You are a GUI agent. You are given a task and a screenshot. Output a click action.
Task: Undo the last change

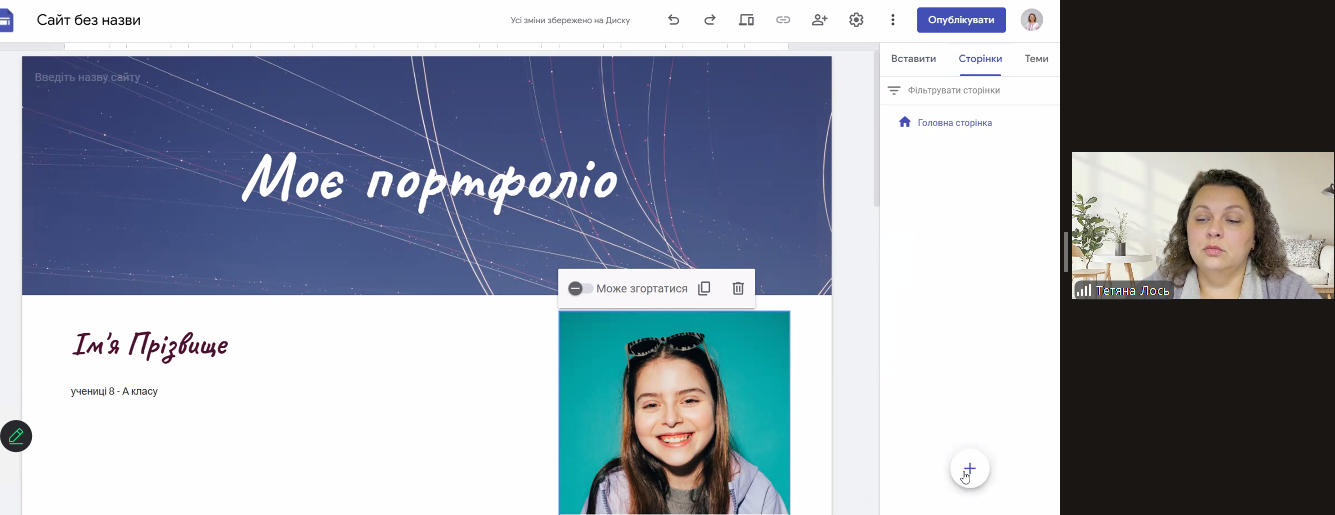click(x=673, y=20)
